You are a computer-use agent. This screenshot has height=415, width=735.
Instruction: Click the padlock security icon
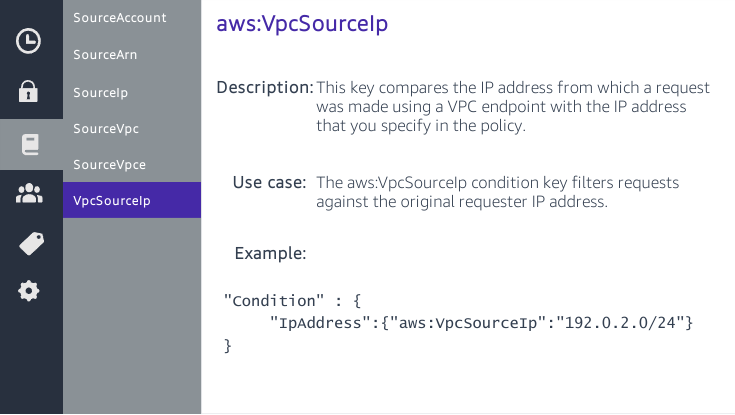pos(30,92)
